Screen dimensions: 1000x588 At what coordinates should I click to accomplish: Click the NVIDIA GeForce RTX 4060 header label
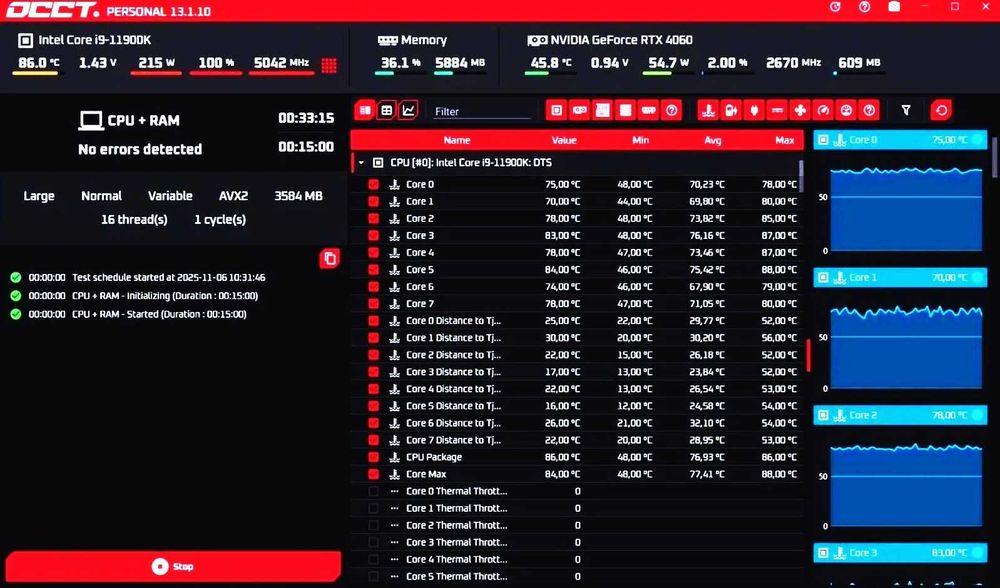(621, 40)
